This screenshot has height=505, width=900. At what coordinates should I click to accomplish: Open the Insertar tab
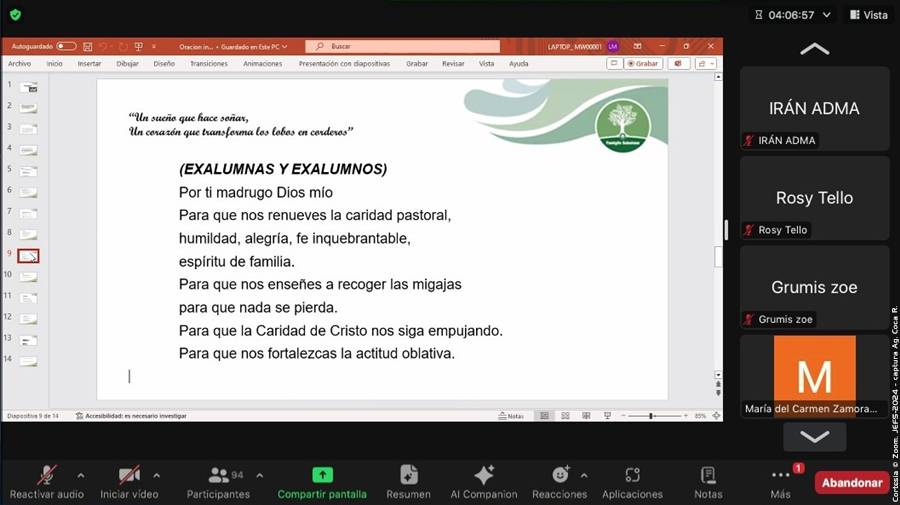89,64
